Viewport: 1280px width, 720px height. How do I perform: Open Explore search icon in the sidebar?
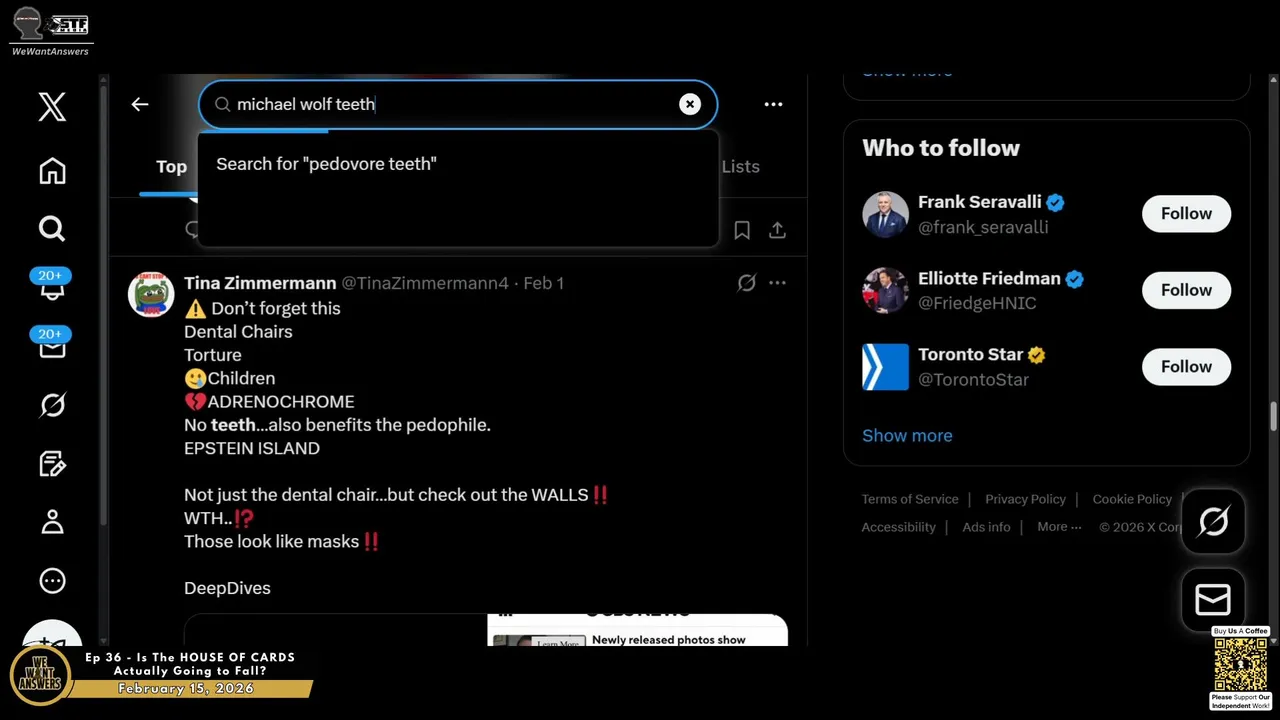coord(52,229)
